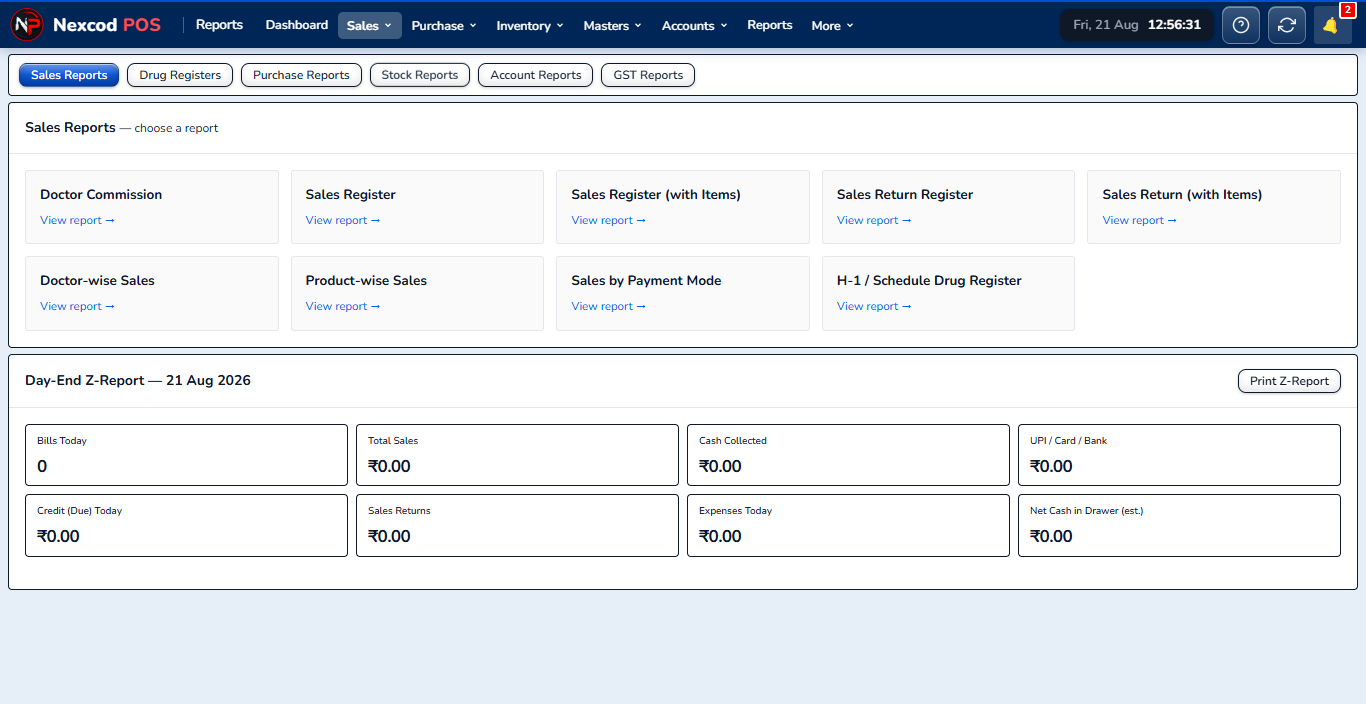
Task: Select the Sales Reports tab
Action: pyautogui.click(x=69, y=75)
